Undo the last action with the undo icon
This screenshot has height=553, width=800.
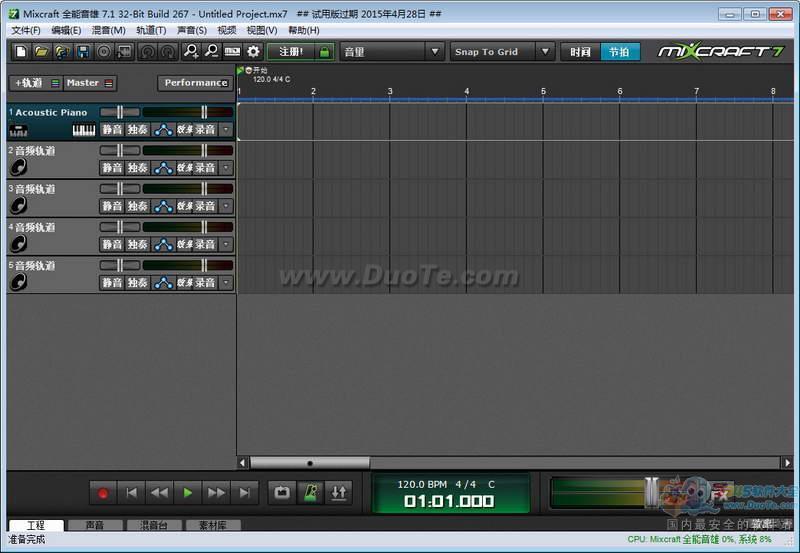coord(147,52)
